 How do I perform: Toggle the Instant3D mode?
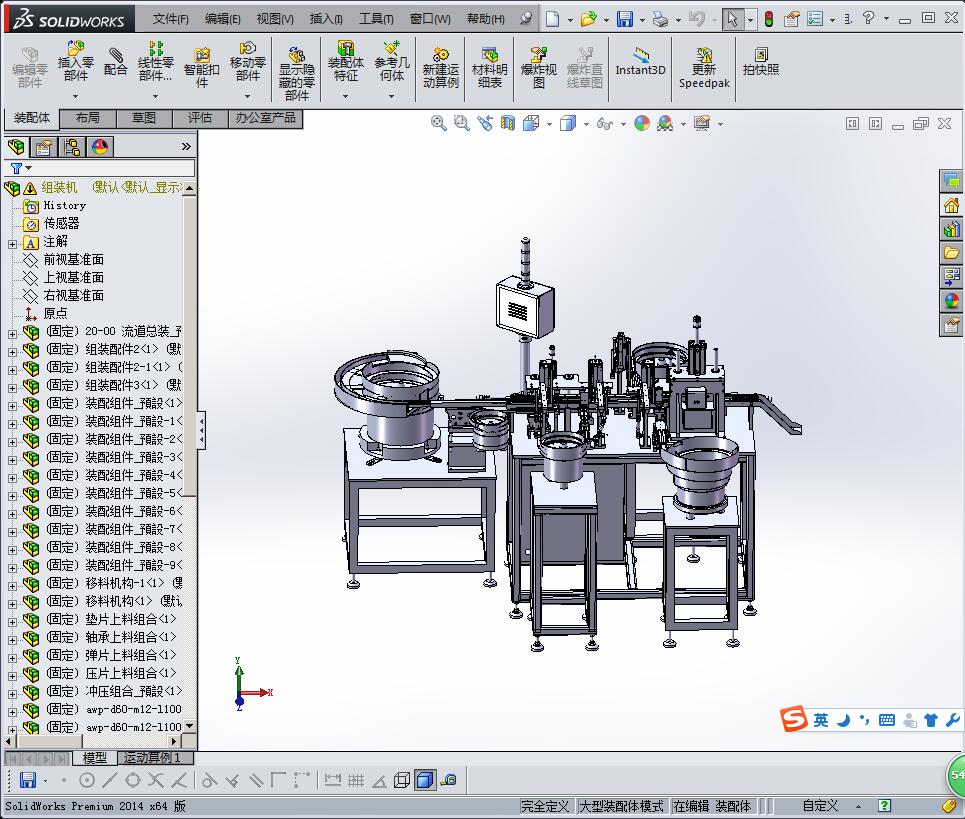[640, 62]
